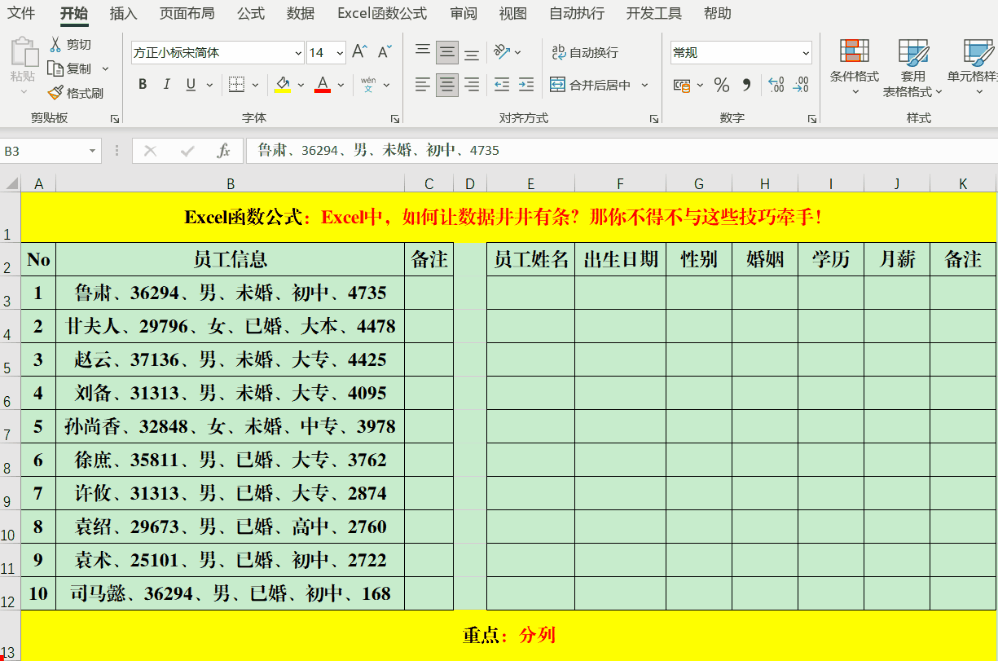Click in the formula bar text
The width and height of the screenshot is (998, 661).
[x=378, y=151]
